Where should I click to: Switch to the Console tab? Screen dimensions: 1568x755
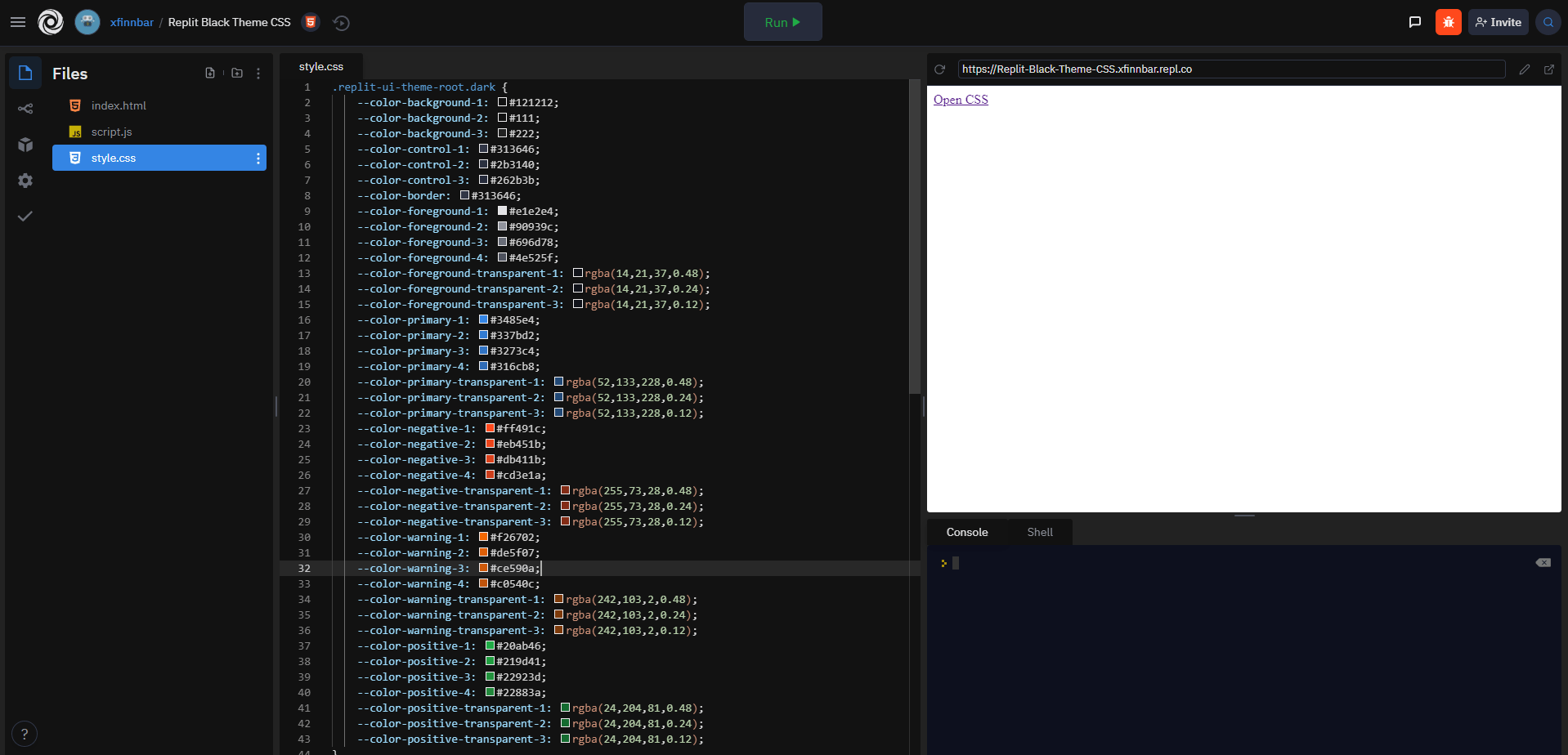[967, 532]
